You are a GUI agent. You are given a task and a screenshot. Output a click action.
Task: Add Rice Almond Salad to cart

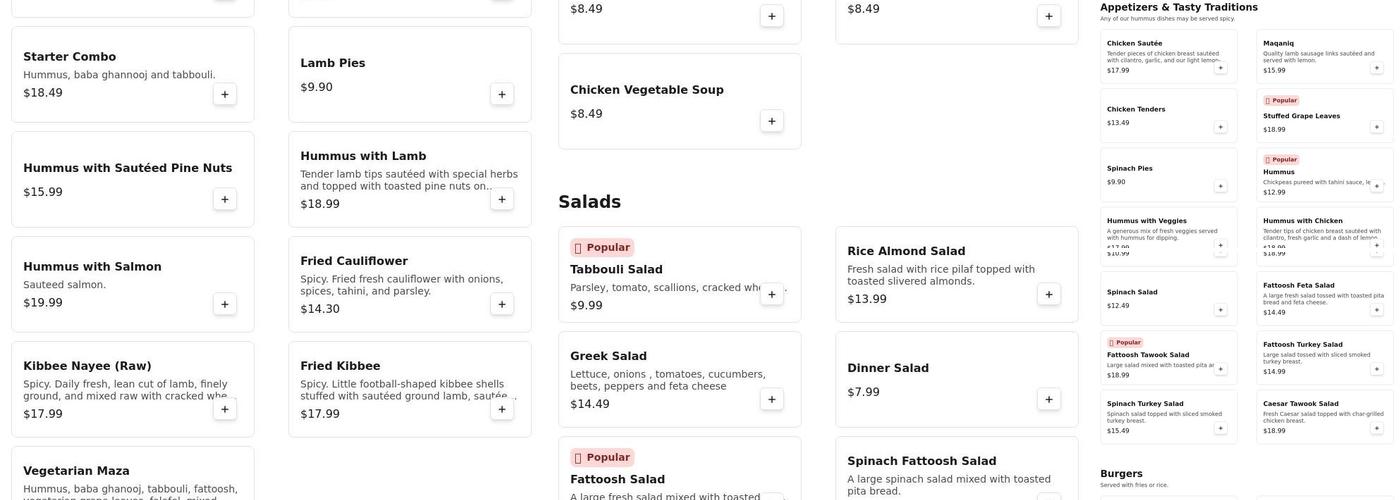click(1049, 294)
